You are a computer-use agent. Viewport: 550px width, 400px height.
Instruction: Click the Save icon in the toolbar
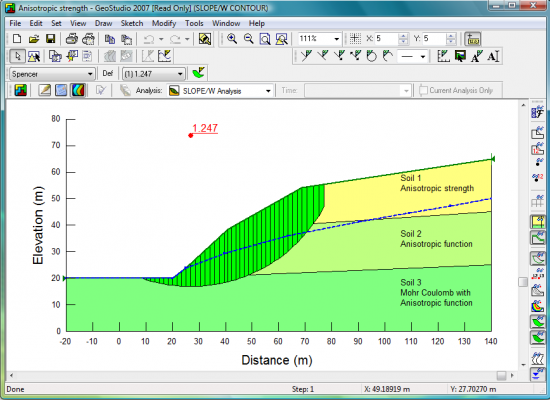[51, 39]
